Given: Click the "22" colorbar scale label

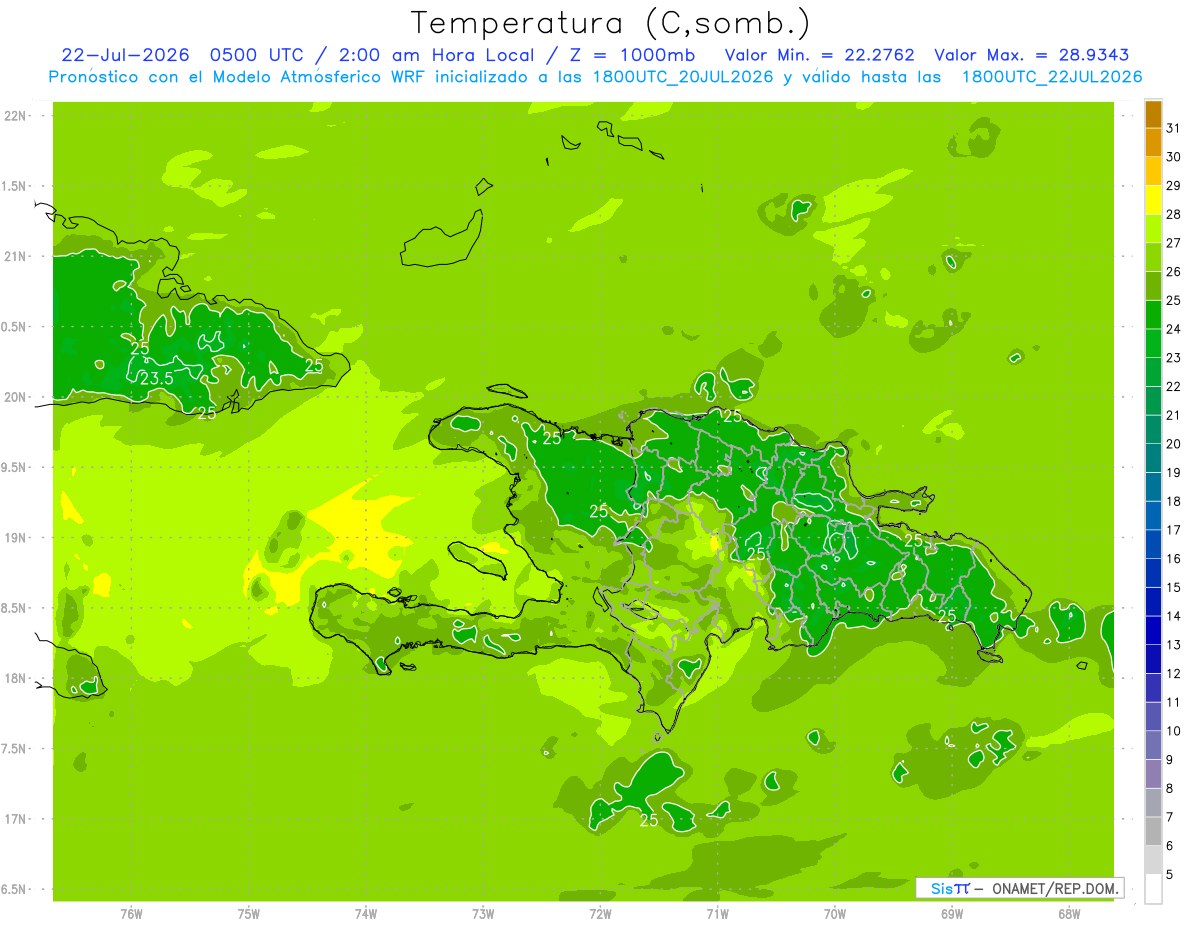Looking at the screenshot, I should [1174, 387].
